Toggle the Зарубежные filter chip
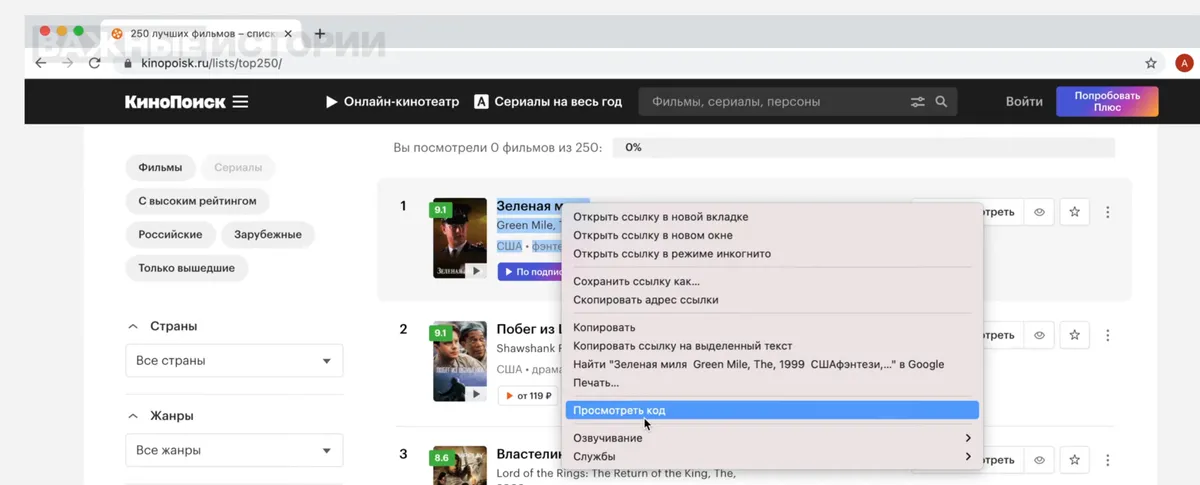This screenshot has width=1200, height=485. [268, 234]
